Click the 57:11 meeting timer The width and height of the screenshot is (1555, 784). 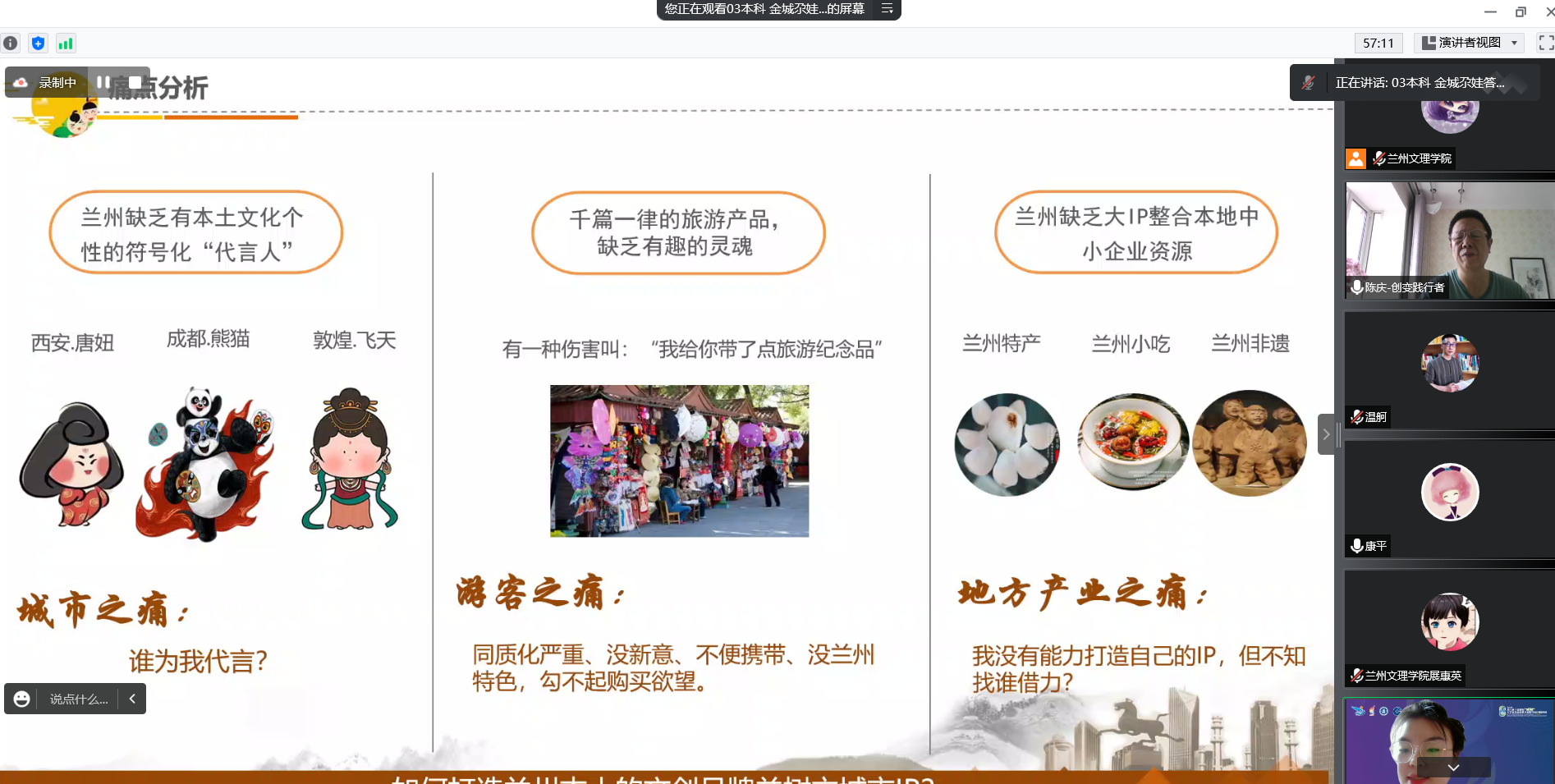coord(1378,43)
